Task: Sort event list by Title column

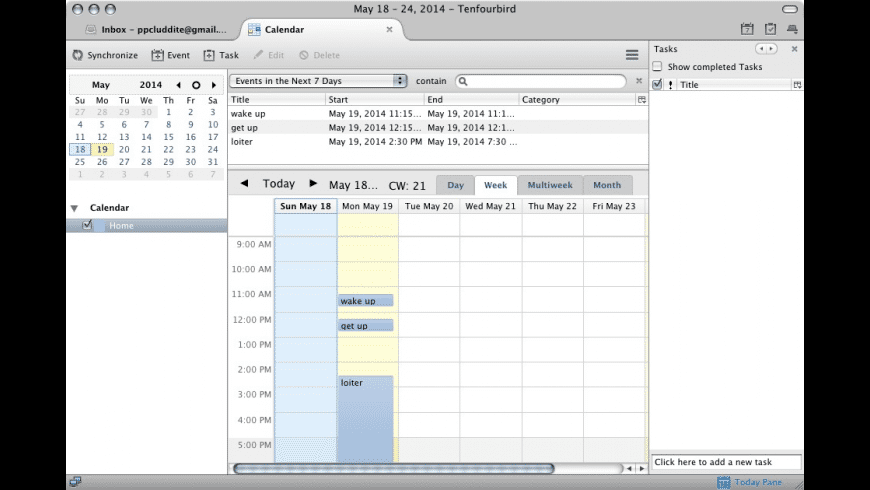Action: pyautogui.click(x=277, y=99)
